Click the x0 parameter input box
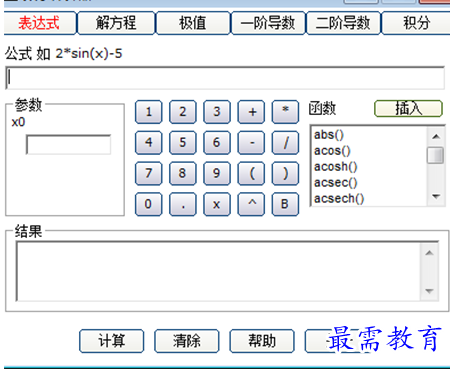Screen dimensions: 450x370 (68, 144)
